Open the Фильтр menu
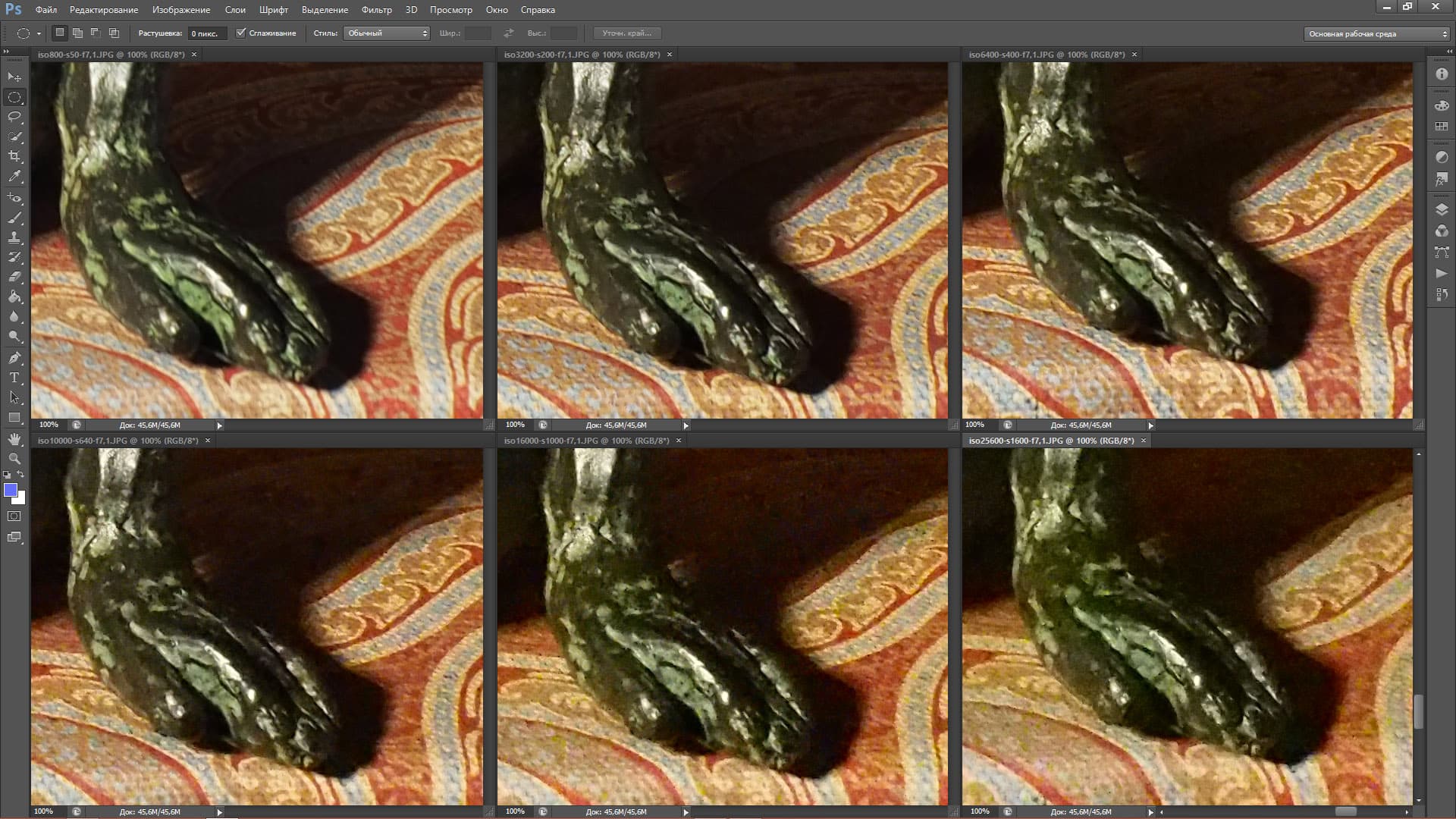The height and width of the screenshot is (819, 1456). (376, 10)
